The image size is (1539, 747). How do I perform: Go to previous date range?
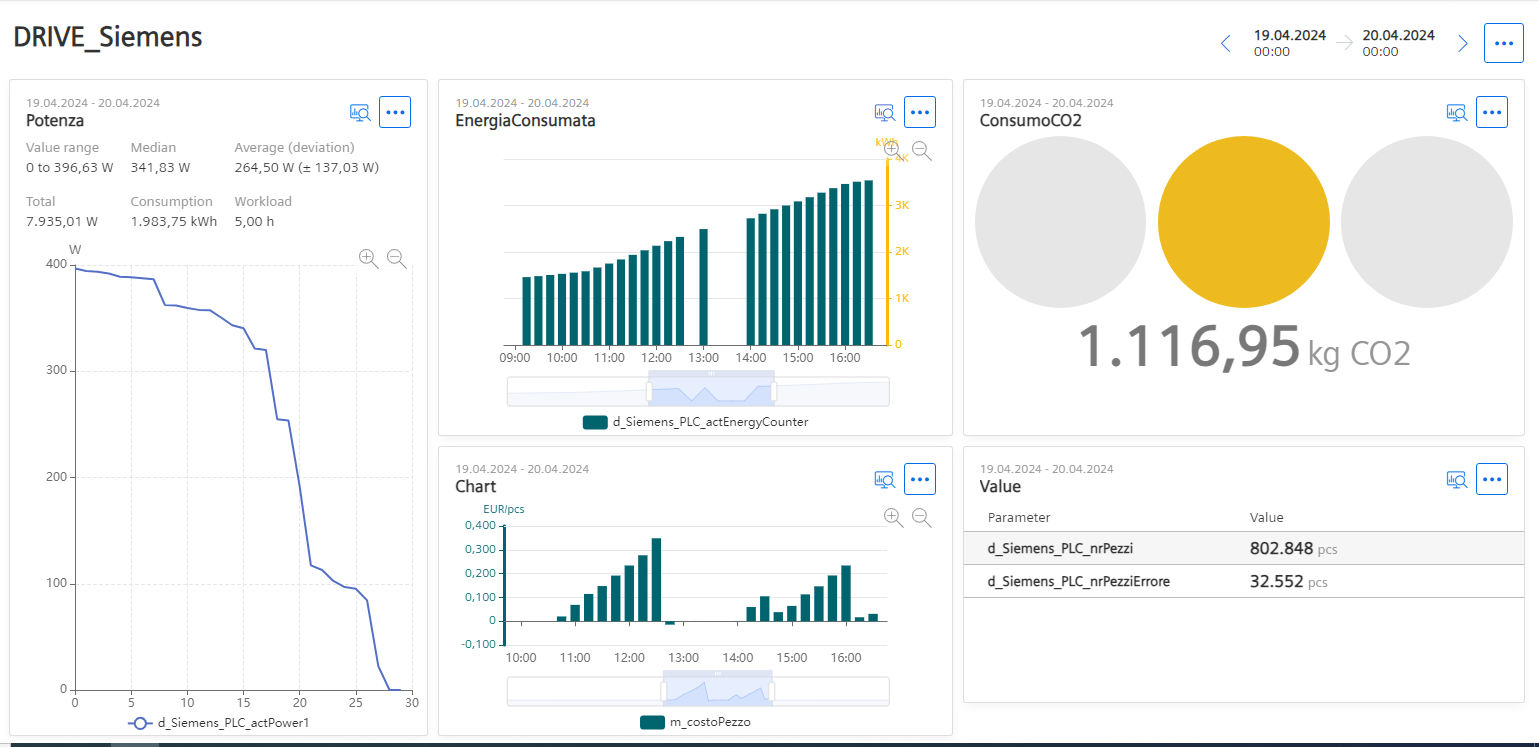click(x=1225, y=44)
